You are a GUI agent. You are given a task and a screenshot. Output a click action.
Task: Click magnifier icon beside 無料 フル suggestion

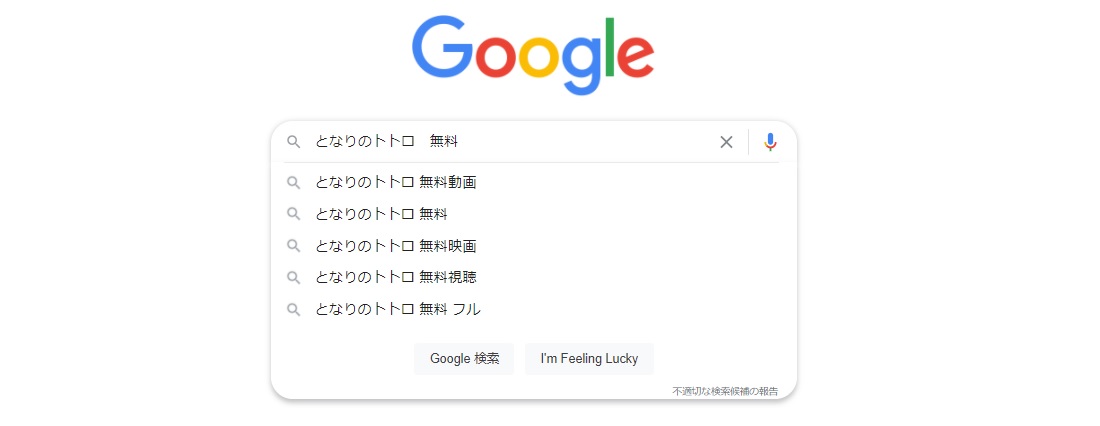(x=293, y=309)
